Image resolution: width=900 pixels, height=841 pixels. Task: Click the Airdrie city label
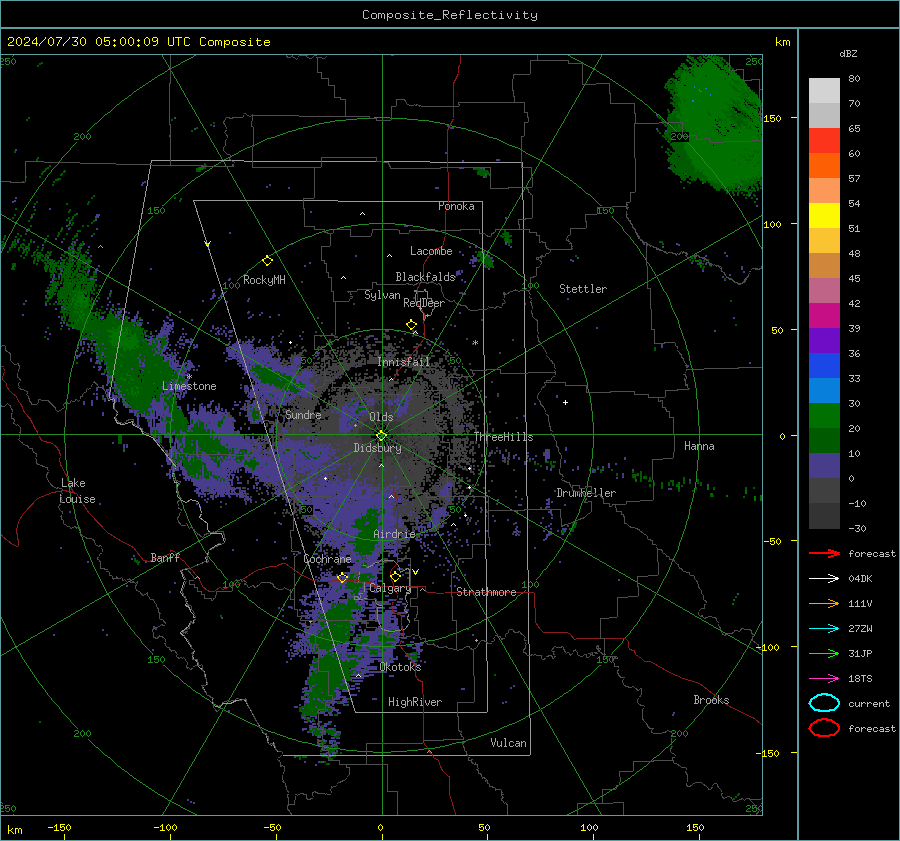click(394, 534)
